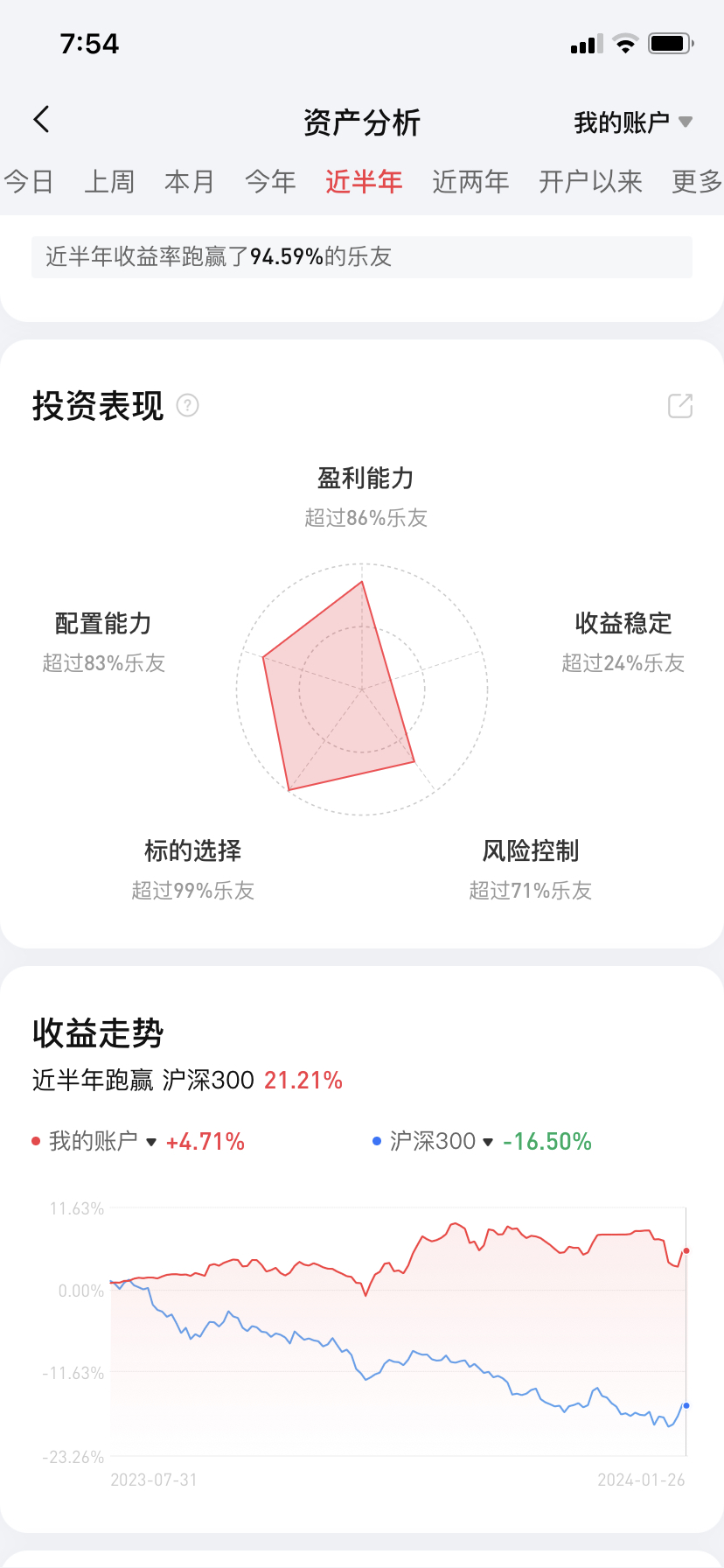Tap the Wi-Fi status icon
This screenshot has height=1568, width=724.
click(625, 44)
